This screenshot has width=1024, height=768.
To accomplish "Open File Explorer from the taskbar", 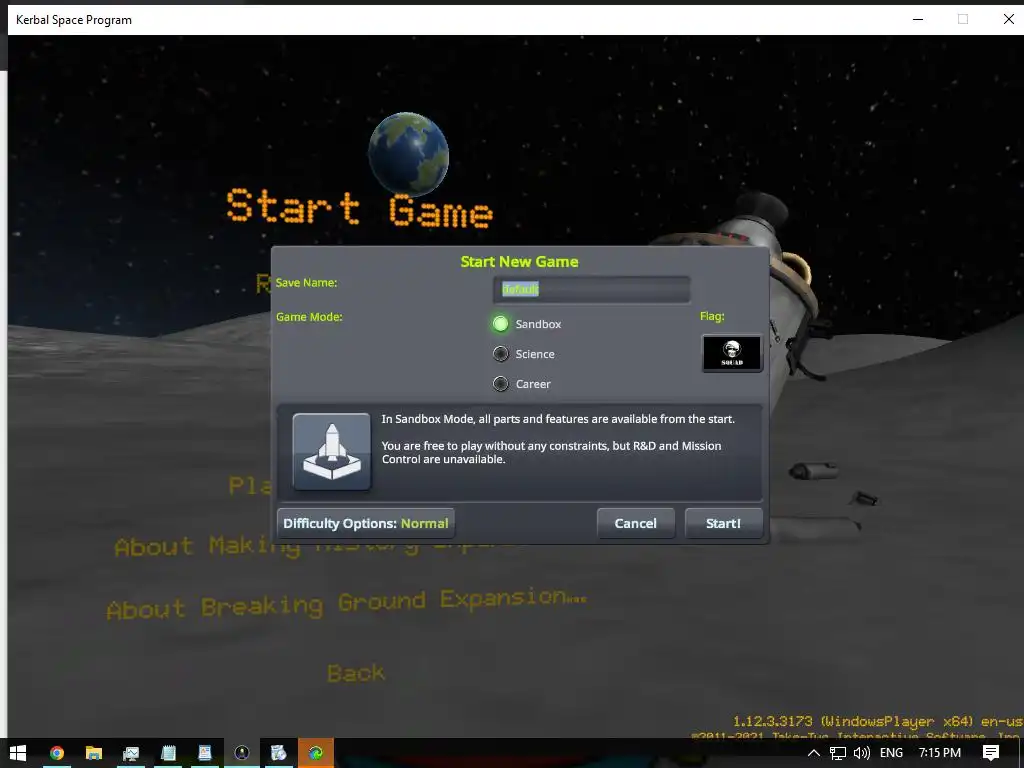I will tap(93, 753).
